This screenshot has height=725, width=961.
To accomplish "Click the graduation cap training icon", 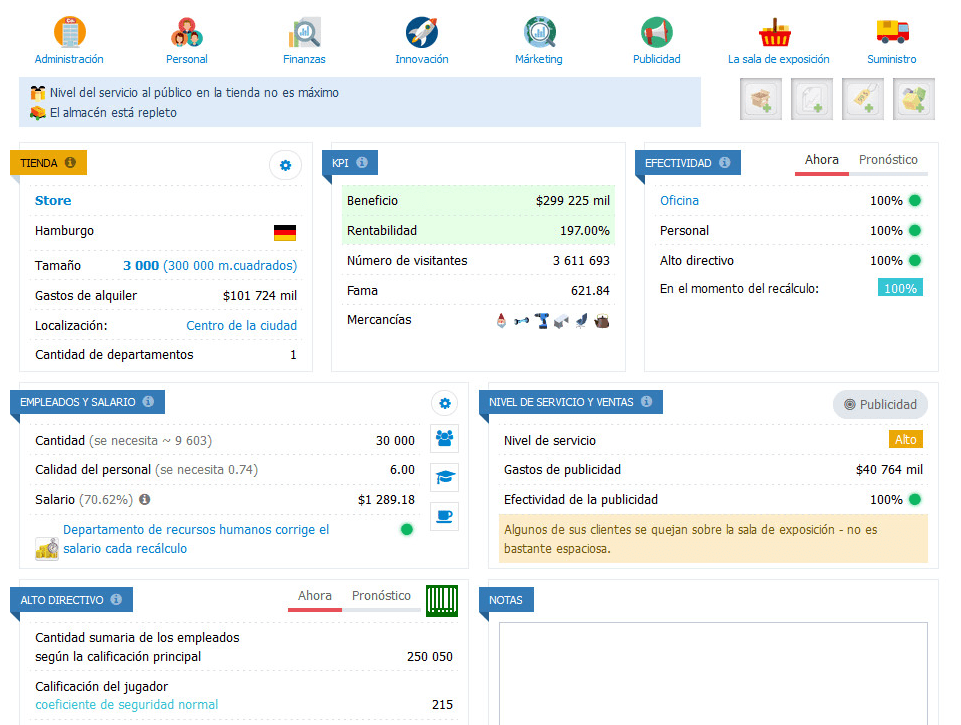I will point(445,478).
